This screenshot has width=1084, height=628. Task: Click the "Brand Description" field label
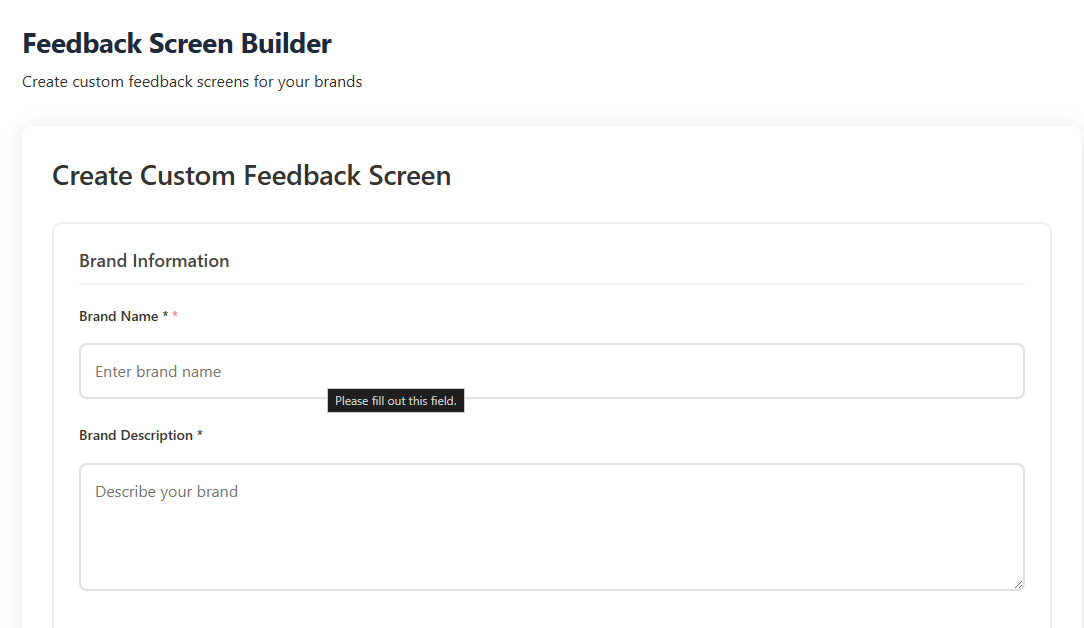[136, 435]
